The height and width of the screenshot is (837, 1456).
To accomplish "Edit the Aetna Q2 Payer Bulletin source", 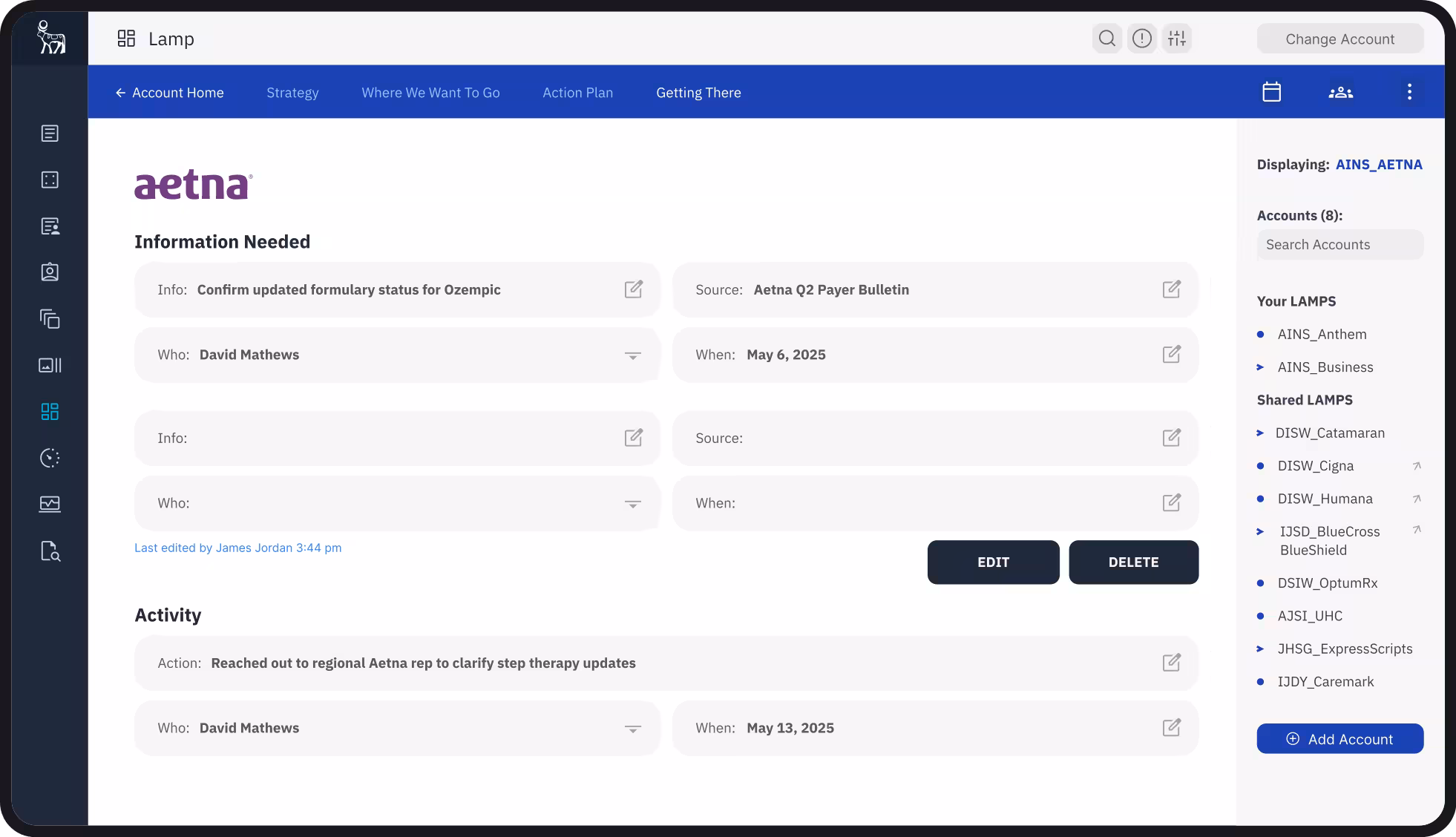I will click(1171, 289).
